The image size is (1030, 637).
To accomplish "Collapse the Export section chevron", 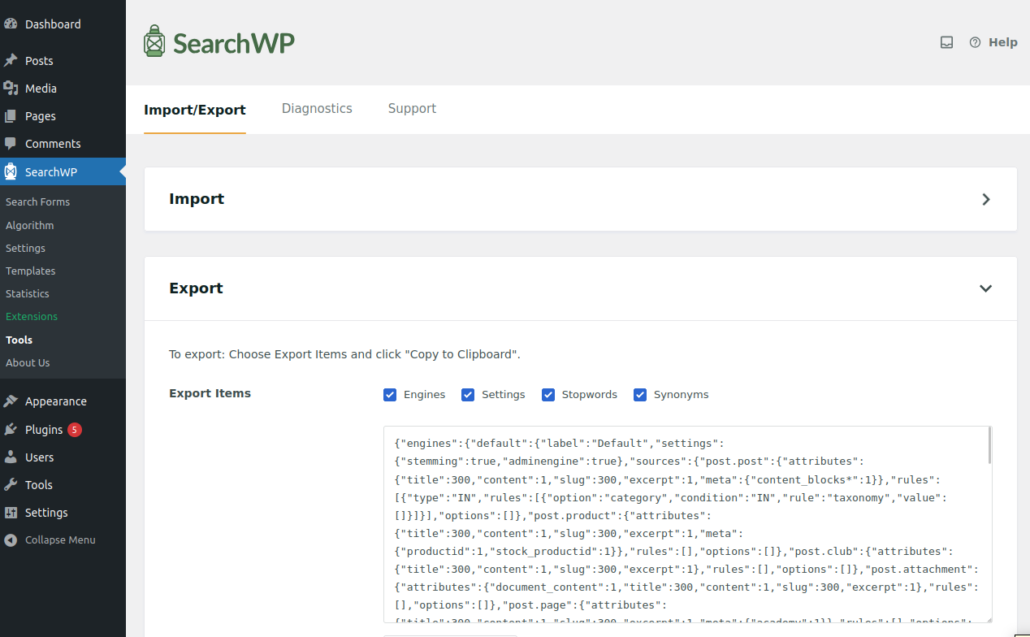I will (986, 288).
